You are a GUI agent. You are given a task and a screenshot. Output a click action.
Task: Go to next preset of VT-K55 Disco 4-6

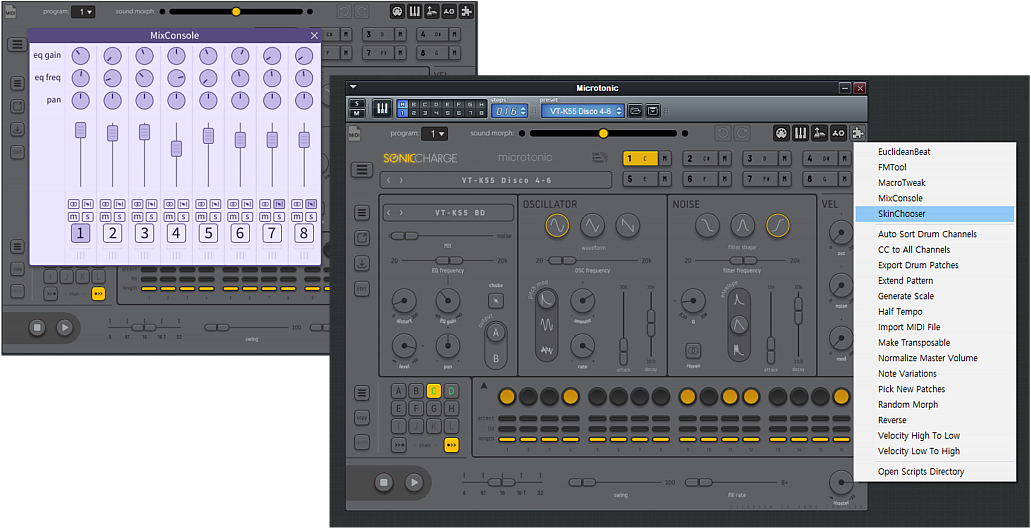(x=401, y=180)
